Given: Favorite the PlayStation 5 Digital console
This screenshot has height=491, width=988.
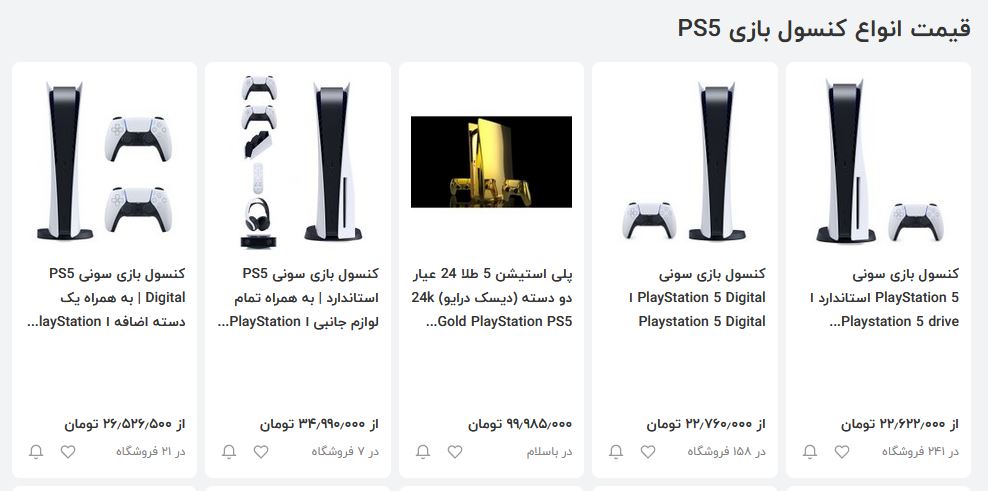Looking at the screenshot, I should (x=648, y=452).
